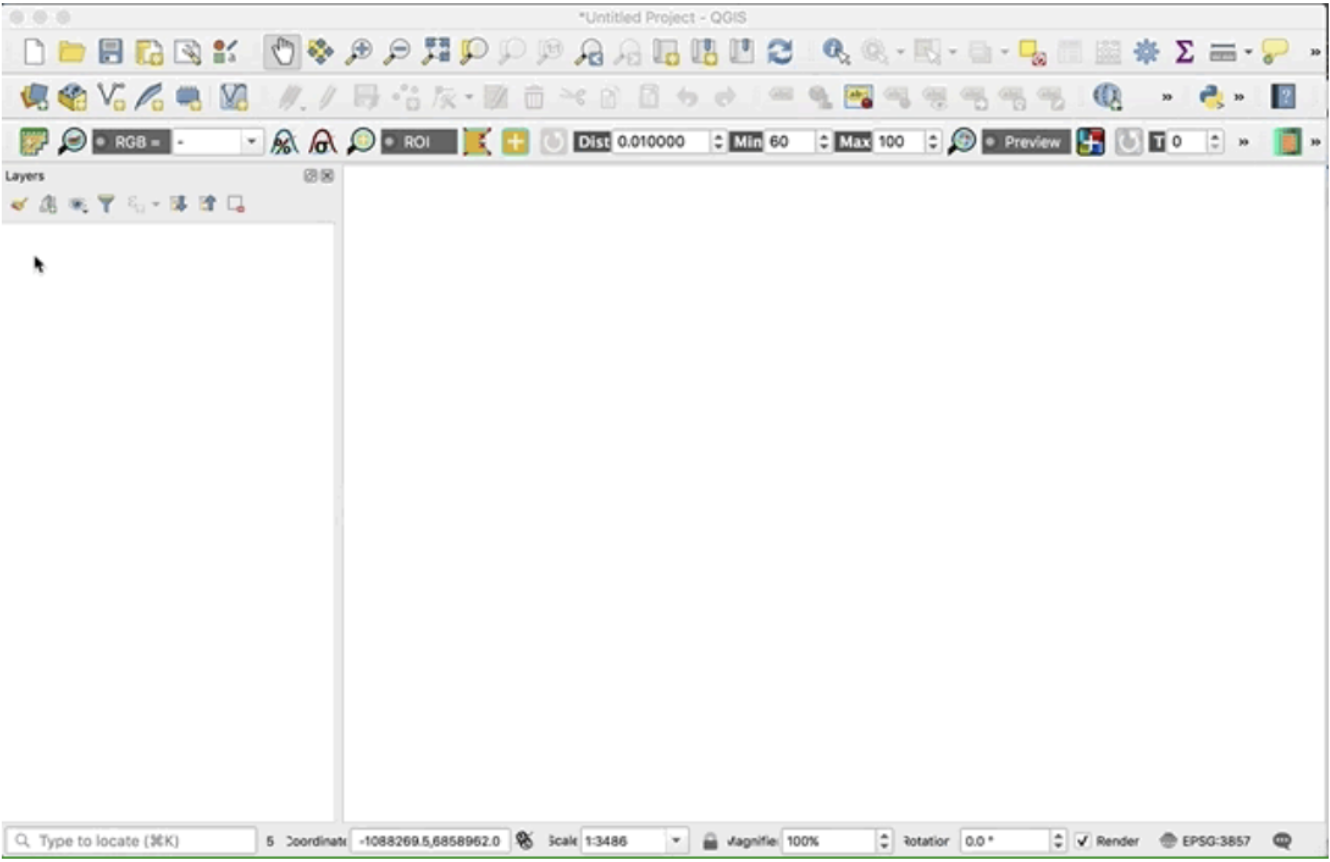Adjust the Magnifier percentage stepper
This screenshot has width=1330, height=862.
[x=883, y=841]
